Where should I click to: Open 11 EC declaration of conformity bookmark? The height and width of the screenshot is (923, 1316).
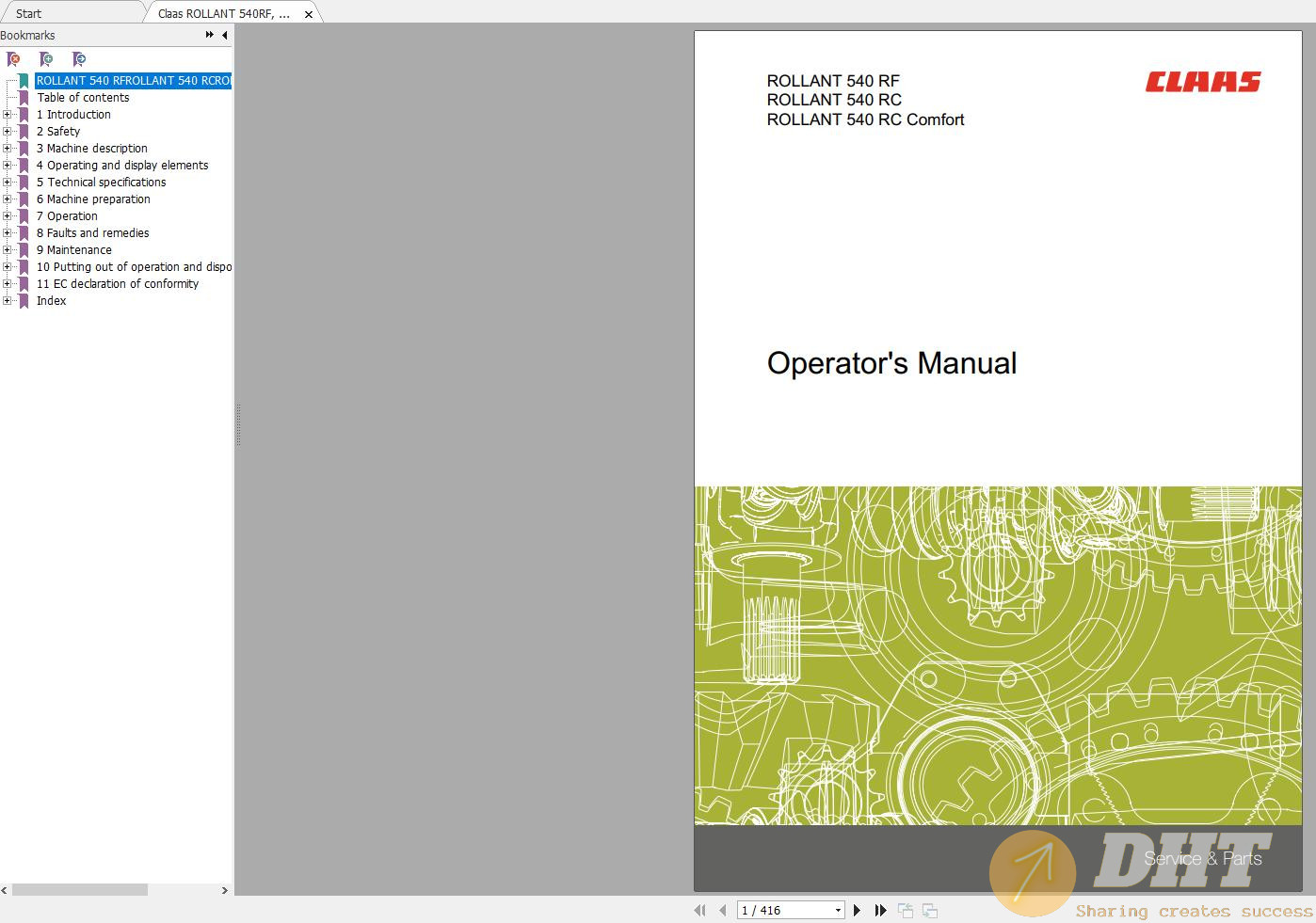pyautogui.click(x=118, y=284)
